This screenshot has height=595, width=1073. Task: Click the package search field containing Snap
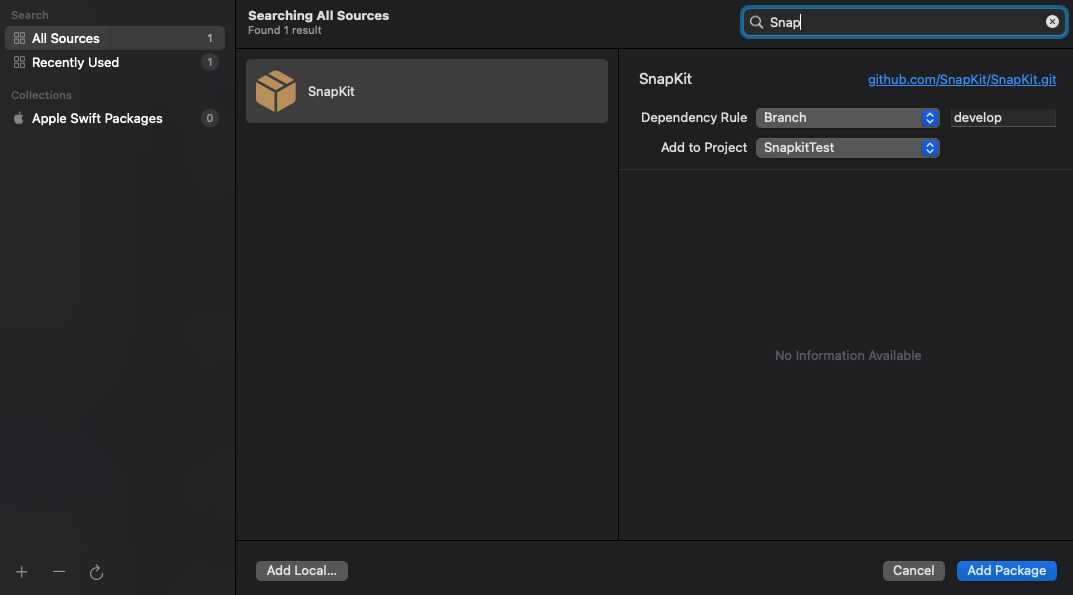903,23
